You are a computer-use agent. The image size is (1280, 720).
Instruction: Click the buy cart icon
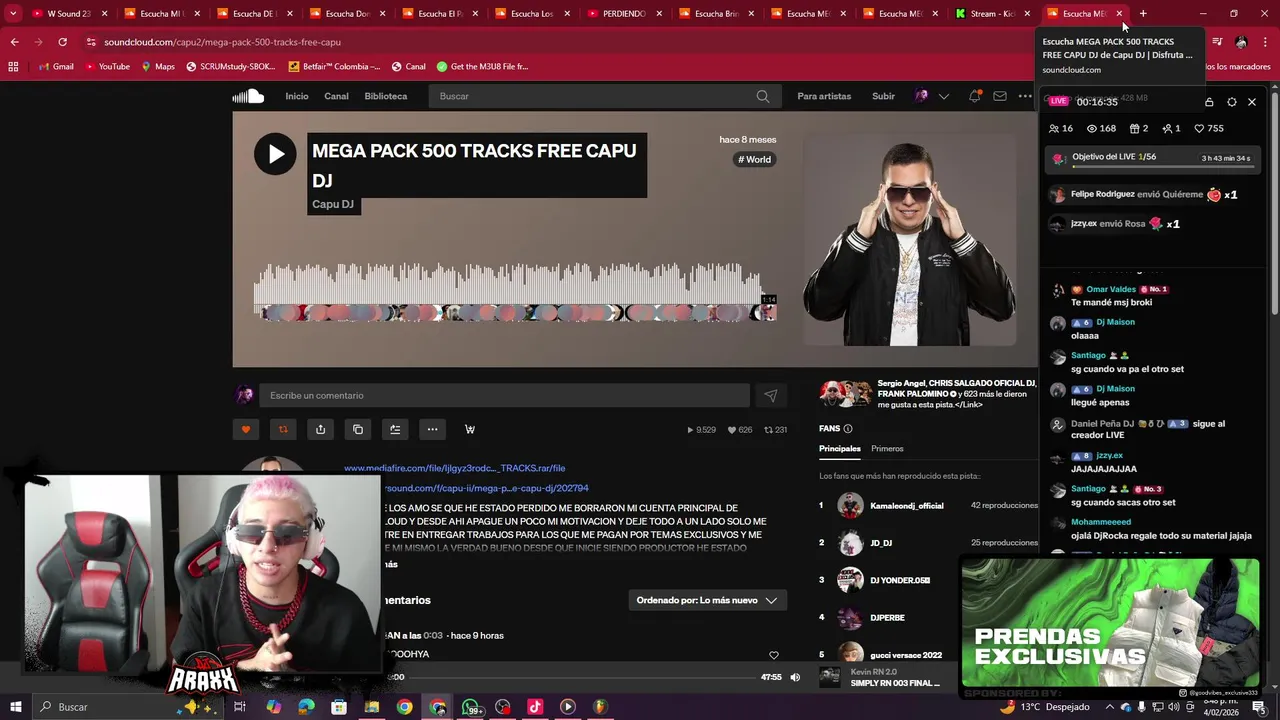pyautogui.click(x=470, y=429)
